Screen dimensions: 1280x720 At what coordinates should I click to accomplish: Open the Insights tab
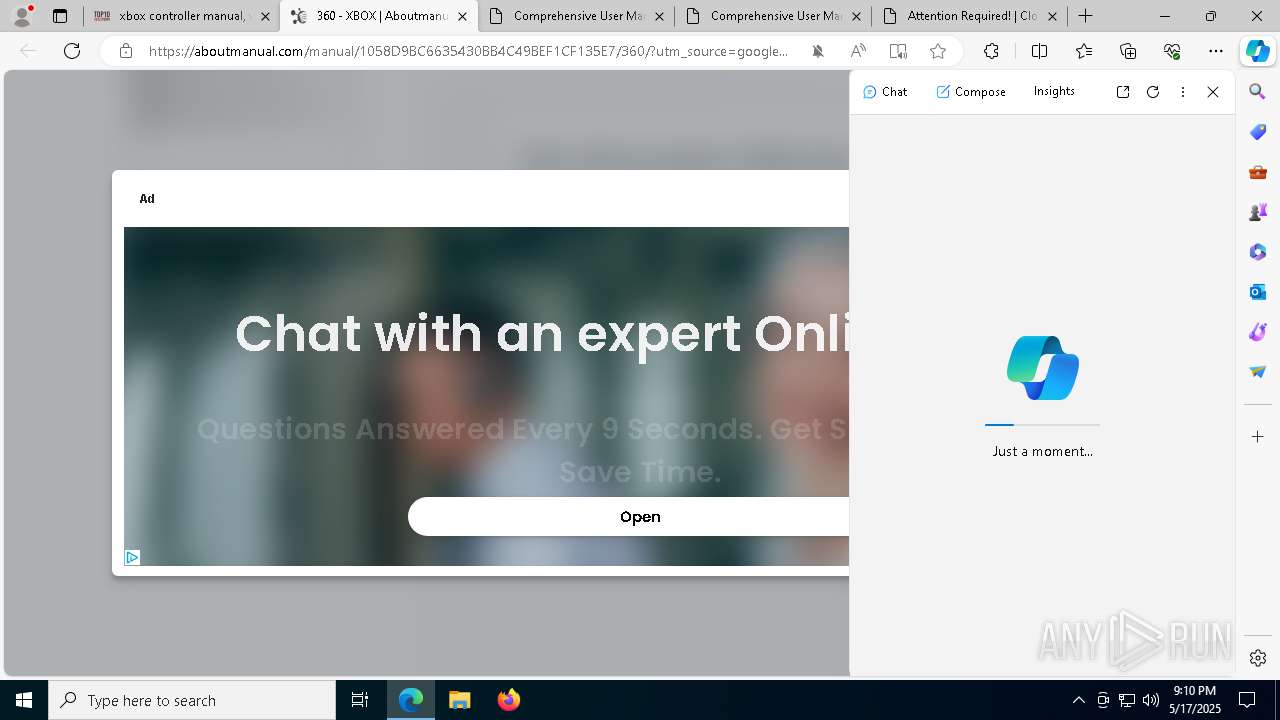click(x=1054, y=91)
